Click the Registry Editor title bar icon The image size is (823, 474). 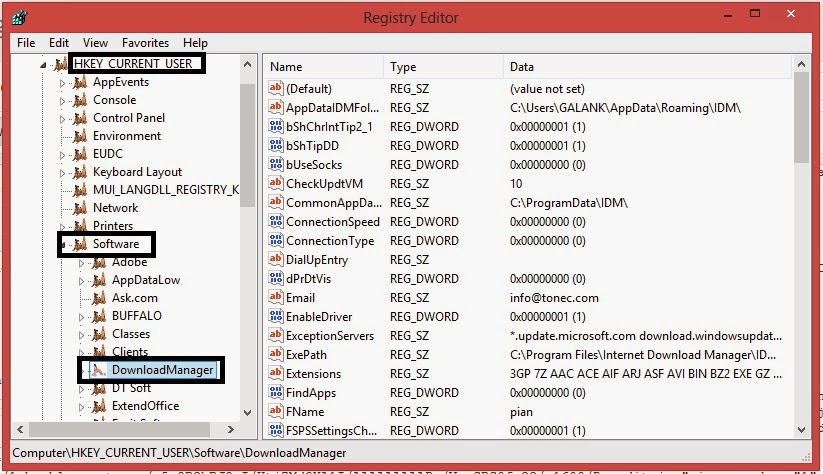coord(19,17)
